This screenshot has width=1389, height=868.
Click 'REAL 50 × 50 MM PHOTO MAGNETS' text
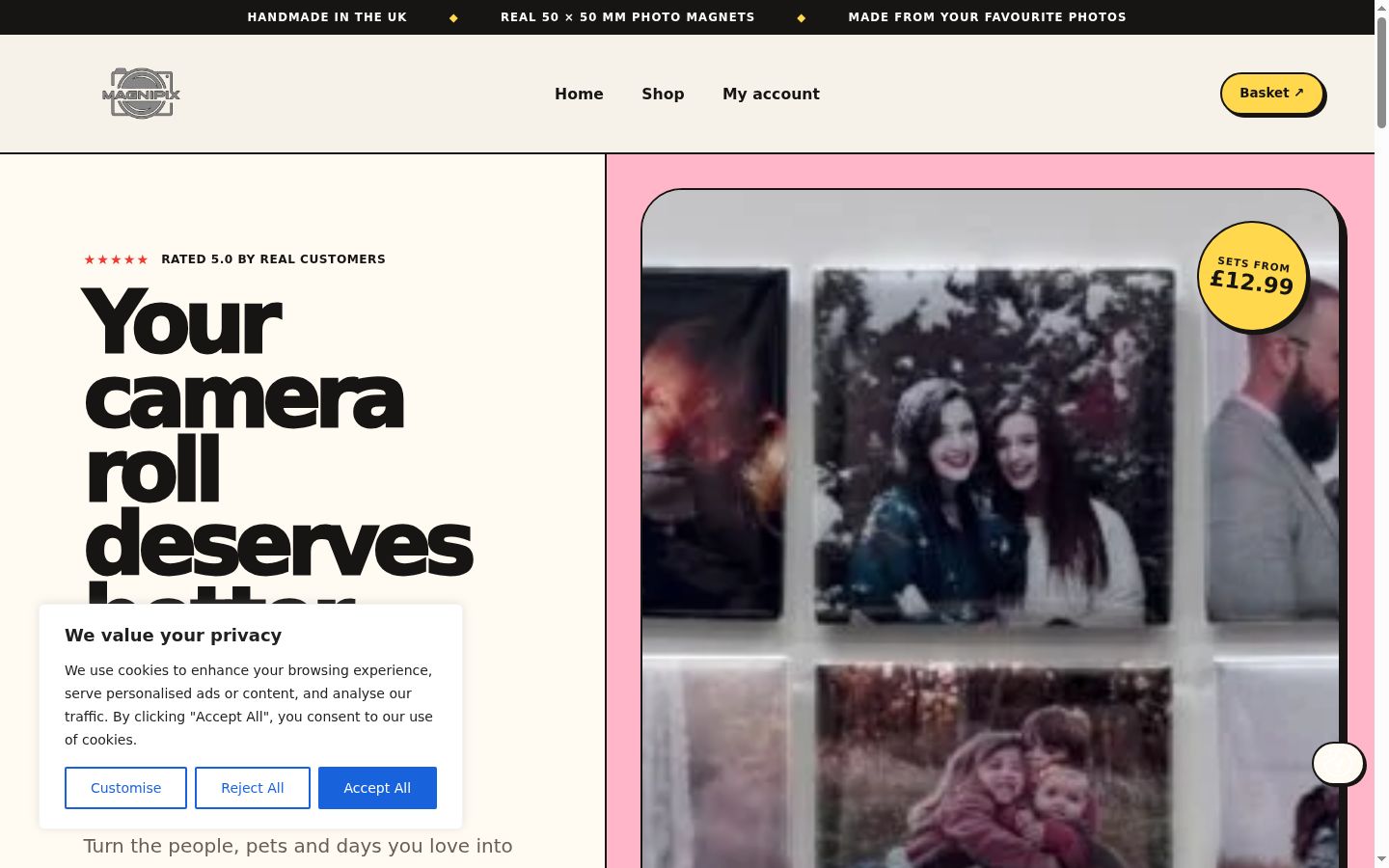(628, 17)
